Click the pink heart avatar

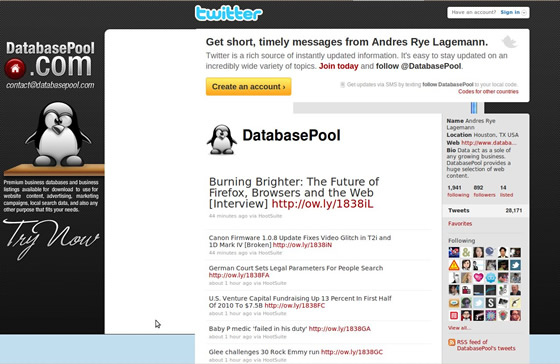479,278
